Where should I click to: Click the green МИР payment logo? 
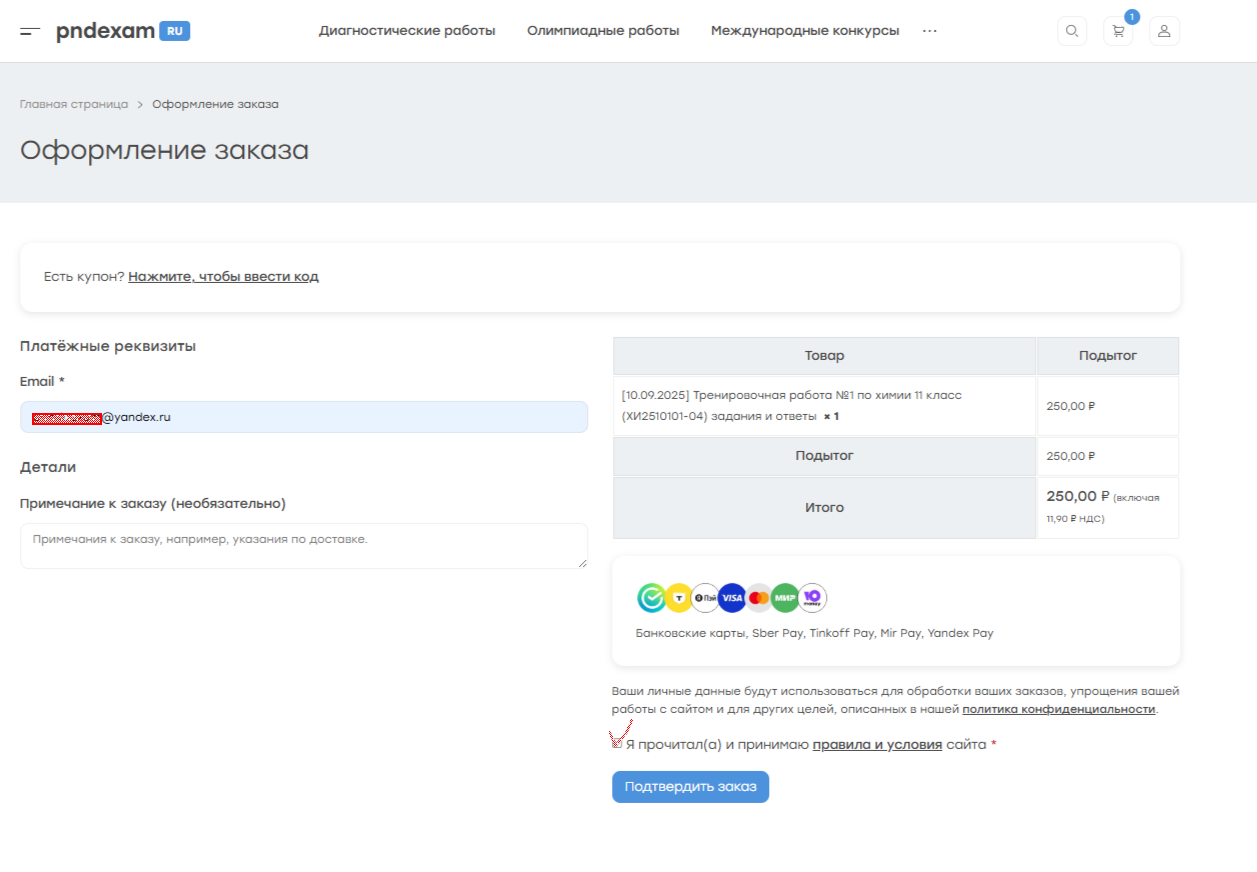click(x=785, y=598)
